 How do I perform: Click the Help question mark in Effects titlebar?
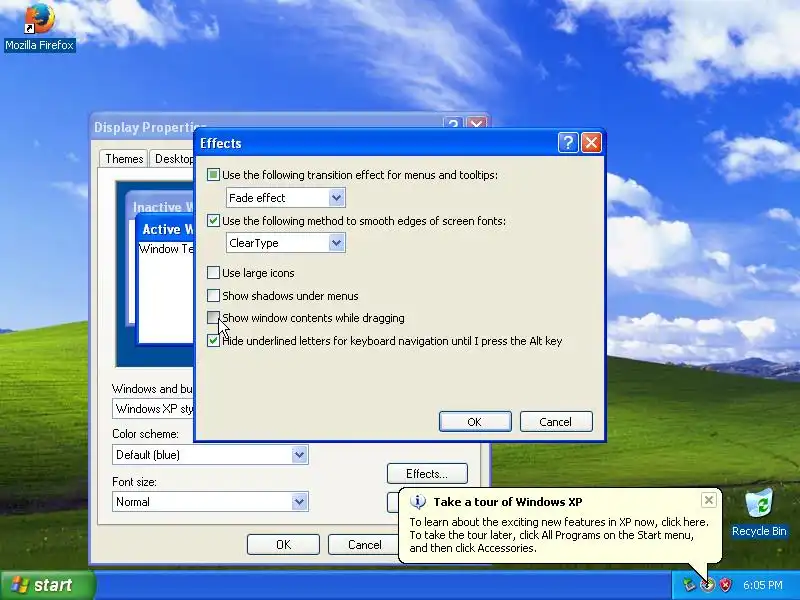click(x=568, y=143)
